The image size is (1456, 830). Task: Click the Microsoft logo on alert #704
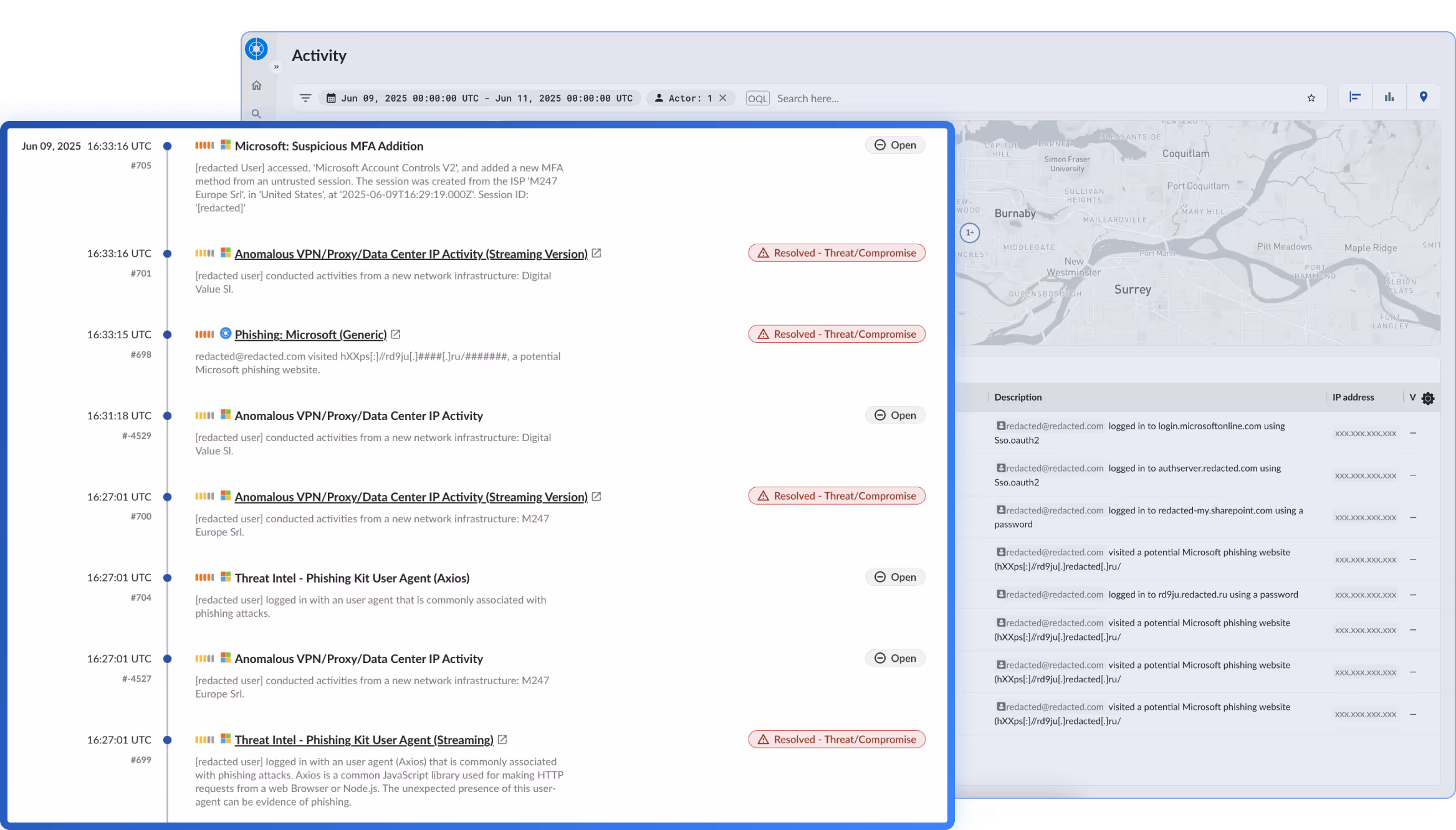(226, 577)
